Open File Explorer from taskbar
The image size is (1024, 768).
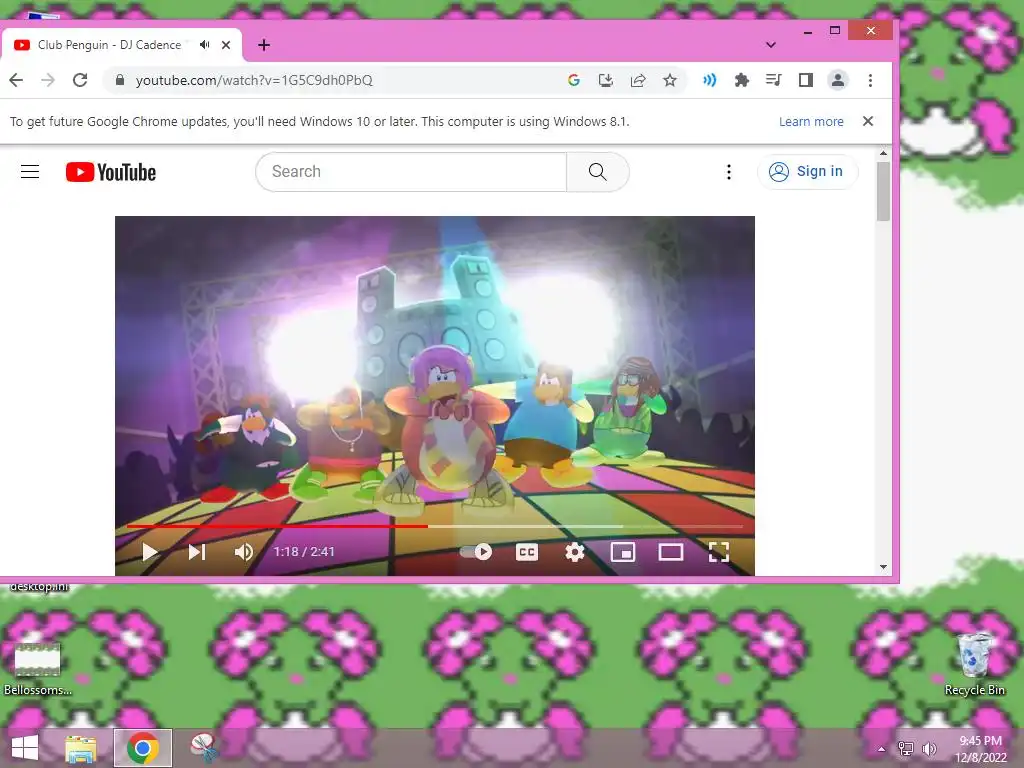[x=81, y=748]
